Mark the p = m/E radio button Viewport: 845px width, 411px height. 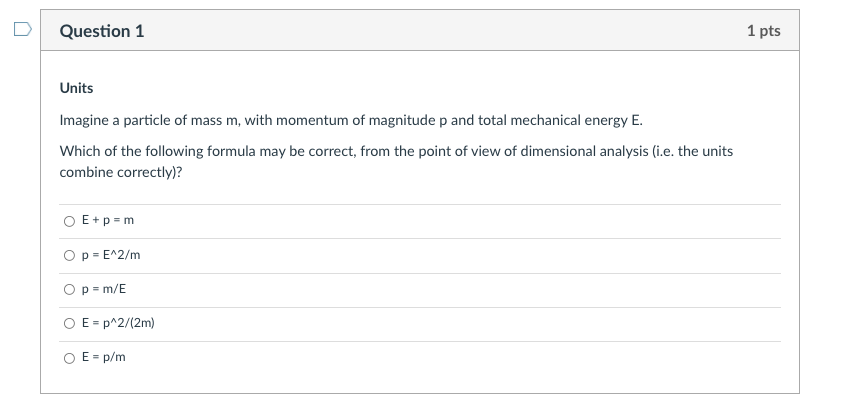69,290
